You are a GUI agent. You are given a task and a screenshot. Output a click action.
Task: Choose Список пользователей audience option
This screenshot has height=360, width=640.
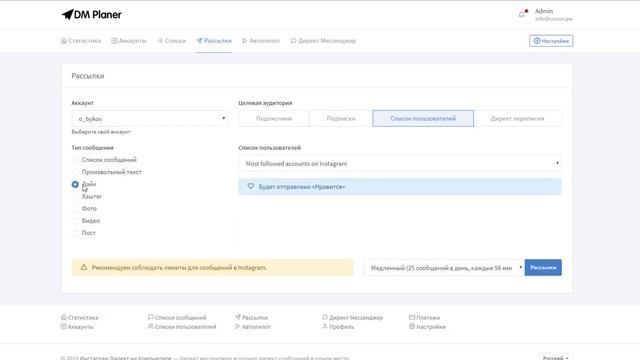click(423, 118)
